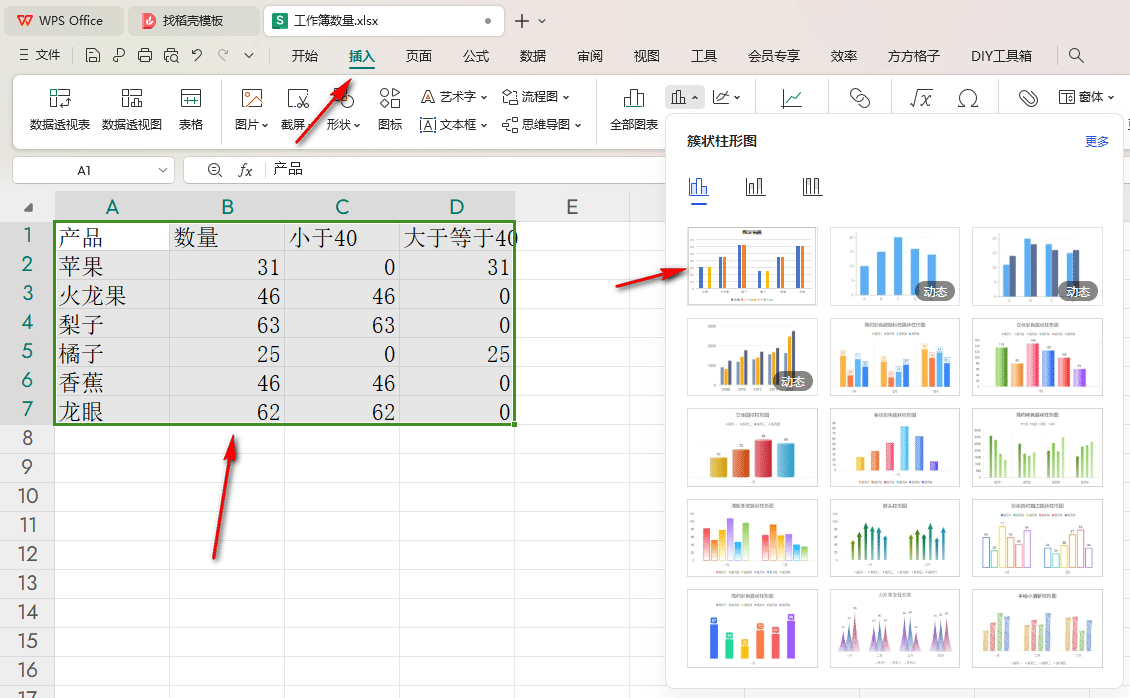Insert a hyperlink with link icon

(860, 98)
